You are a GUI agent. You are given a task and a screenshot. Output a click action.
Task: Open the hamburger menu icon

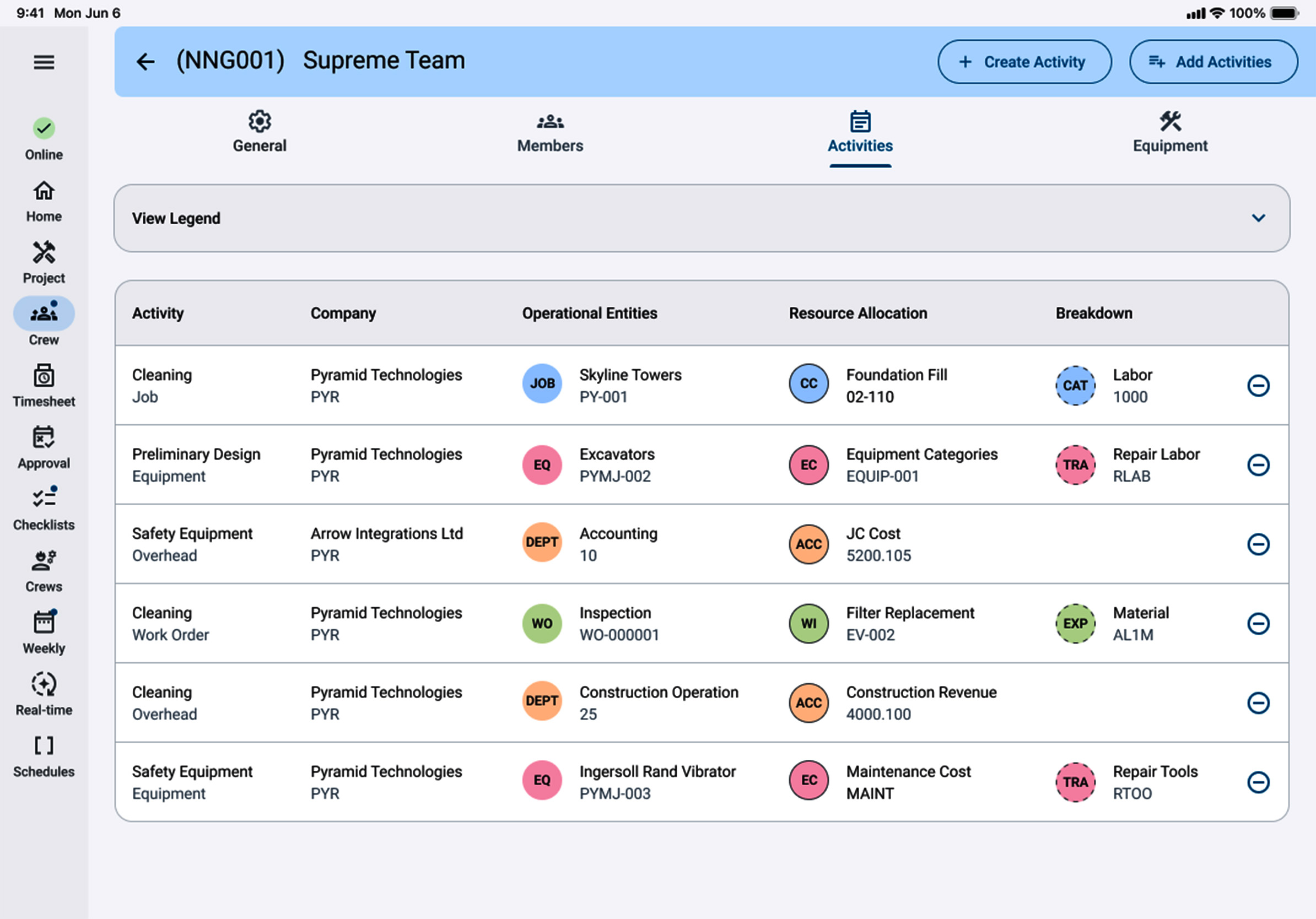click(44, 62)
